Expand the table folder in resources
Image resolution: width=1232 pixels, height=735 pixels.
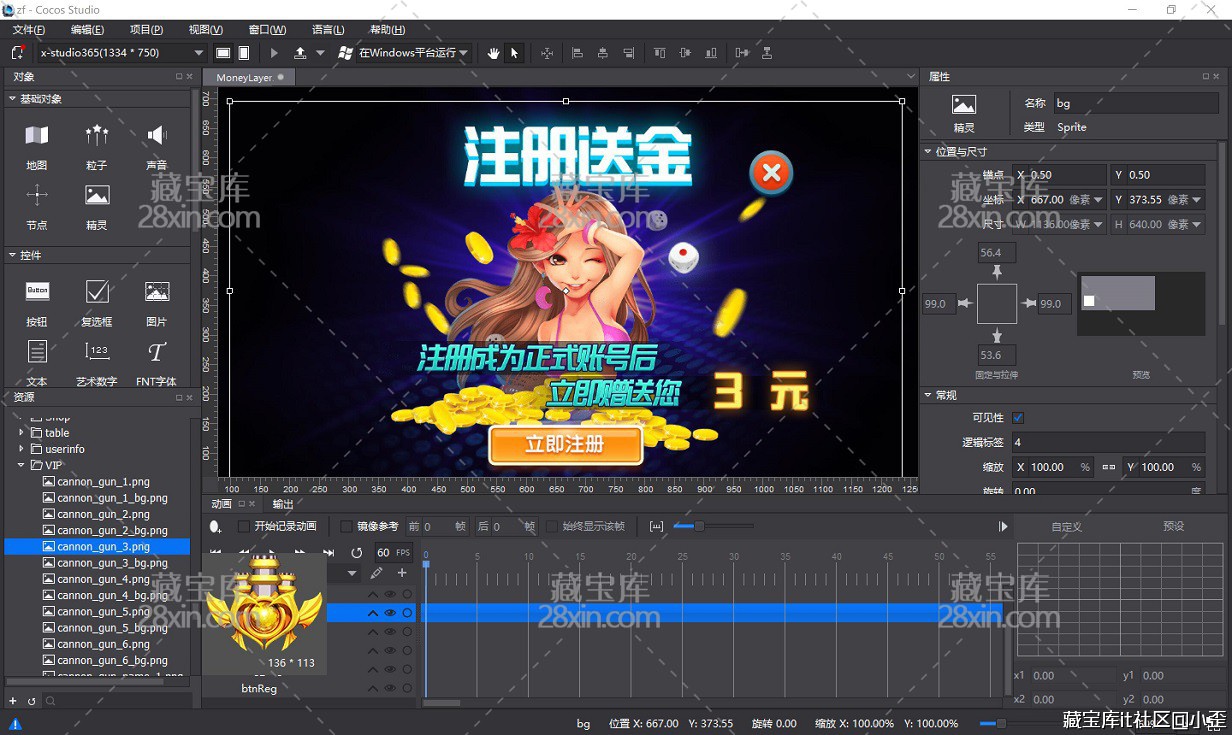point(22,433)
